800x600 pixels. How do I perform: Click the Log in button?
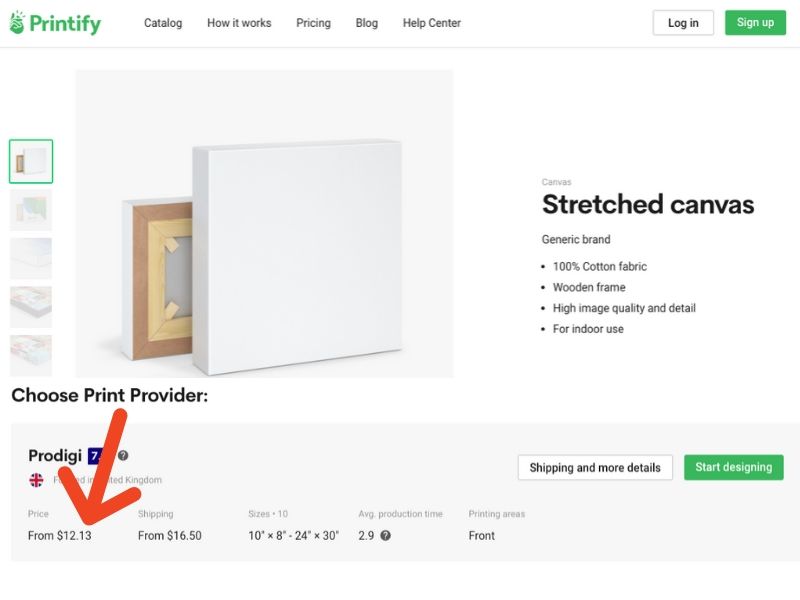point(683,23)
